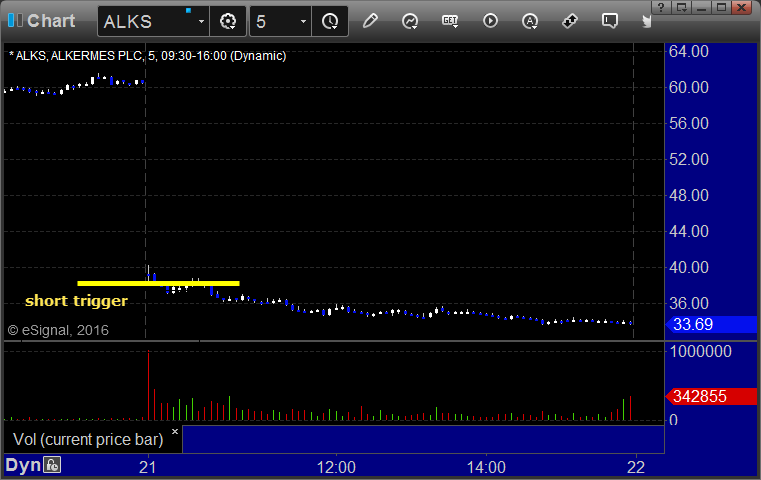Click the 33.69 current price marker
The height and width of the screenshot is (480, 761).
coord(711,324)
